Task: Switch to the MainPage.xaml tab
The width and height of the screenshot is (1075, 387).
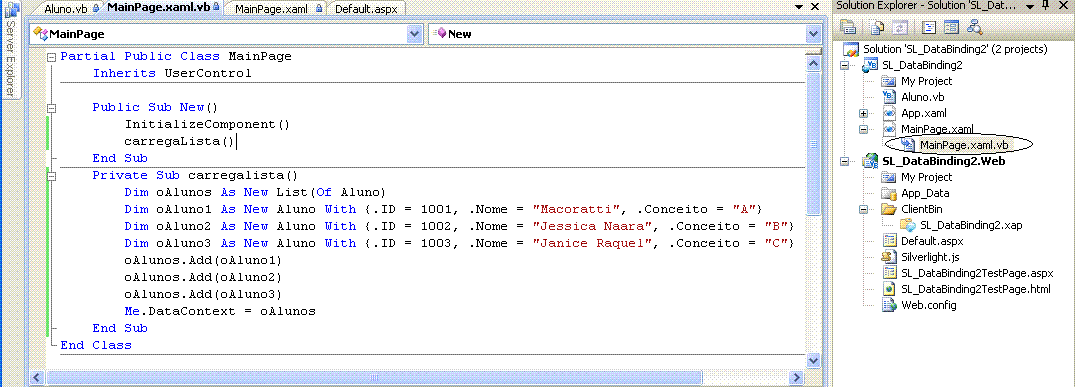Action: tap(276, 9)
